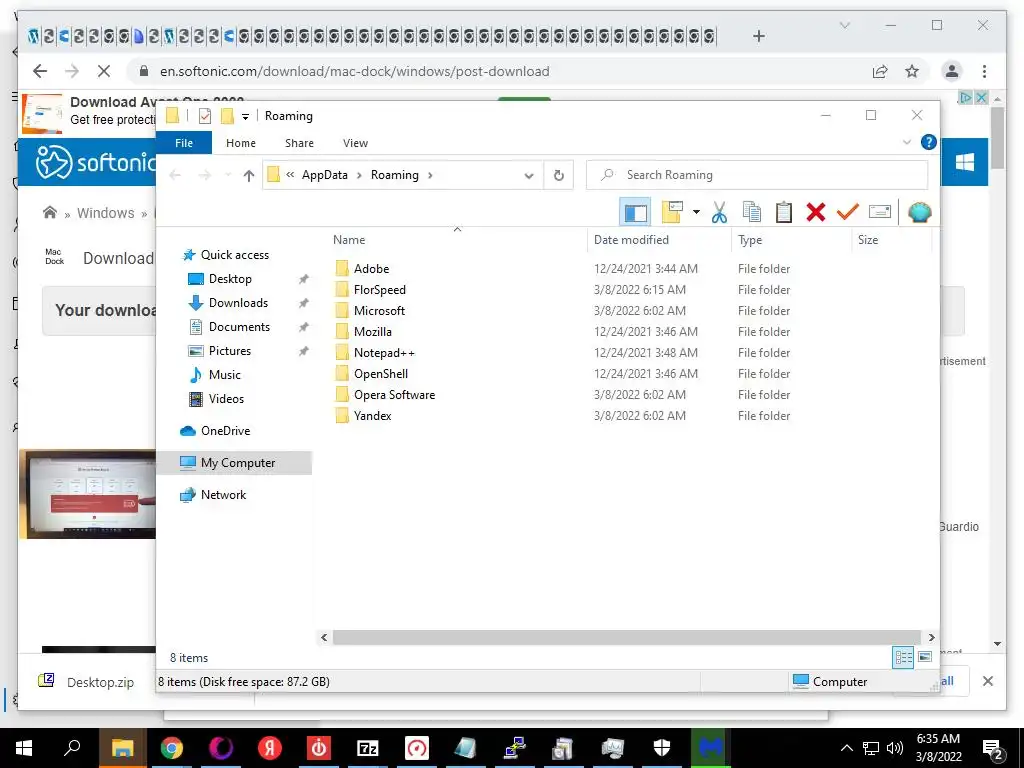Click the Copy toolbar icon
The height and width of the screenshot is (768, 1024).
752,212
